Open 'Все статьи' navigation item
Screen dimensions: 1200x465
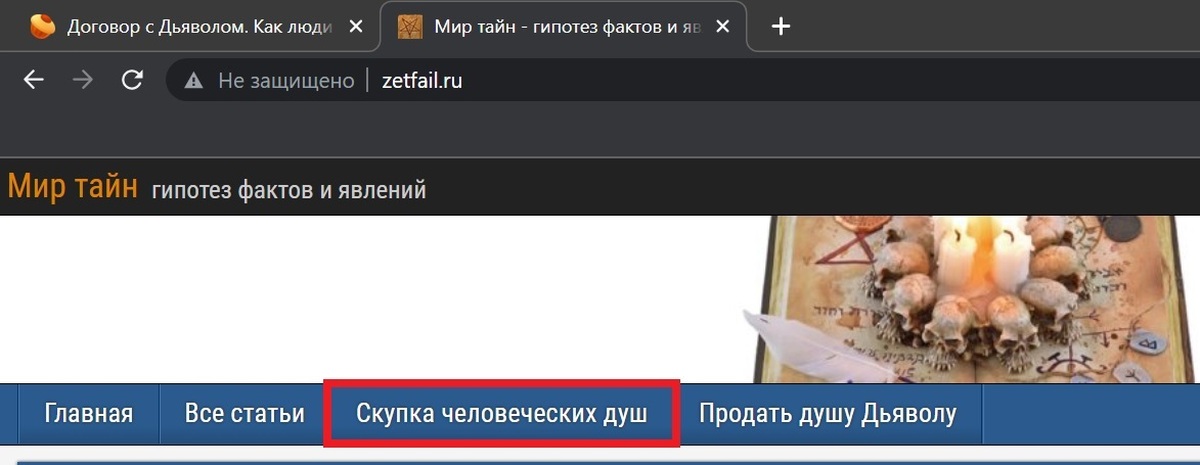click(244, 413)
